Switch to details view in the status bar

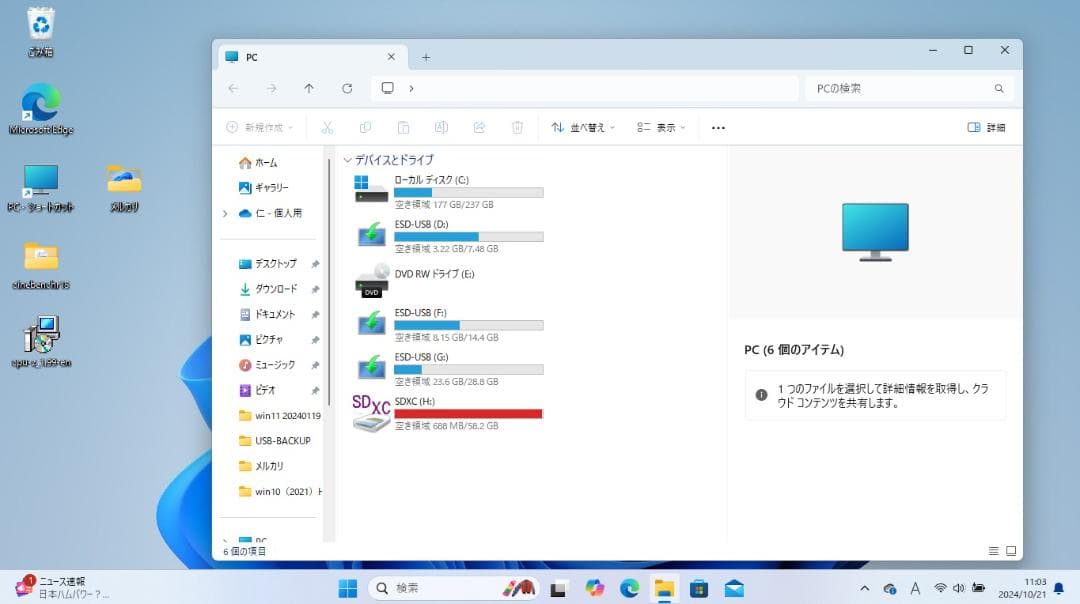(x=993, y=549)
